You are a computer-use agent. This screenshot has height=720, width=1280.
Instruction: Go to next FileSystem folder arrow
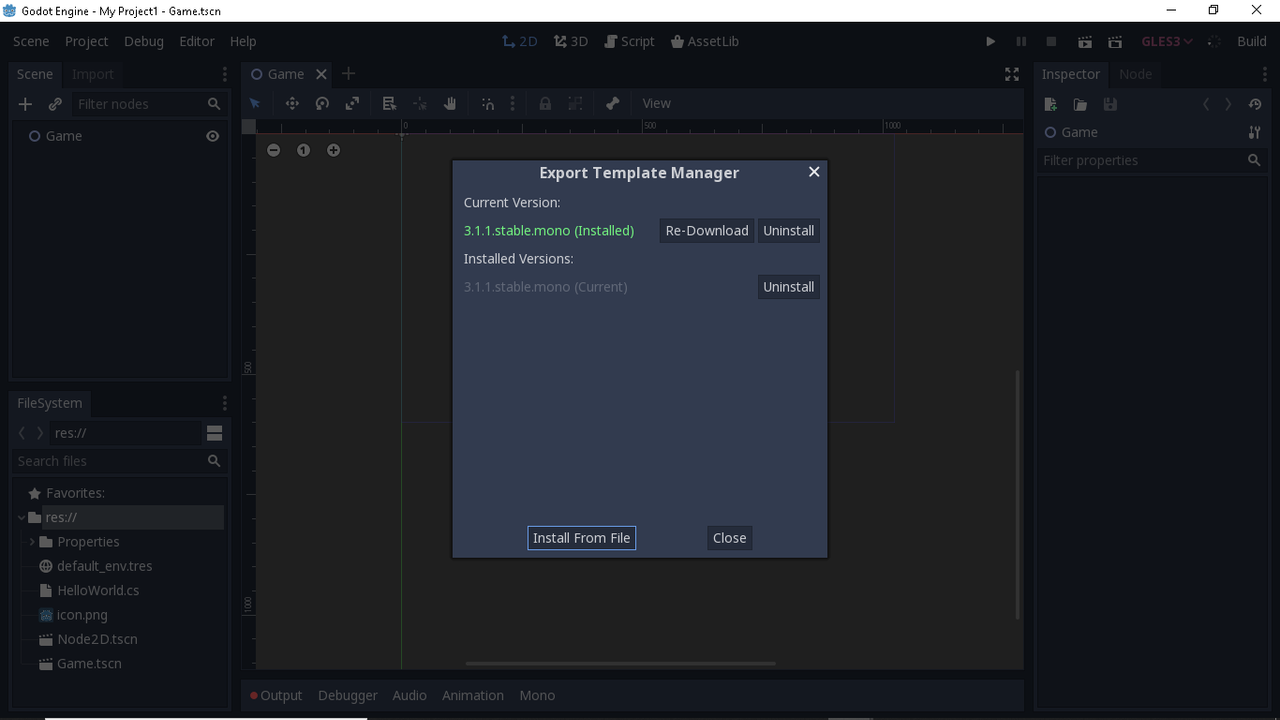[x=40, y=433]
